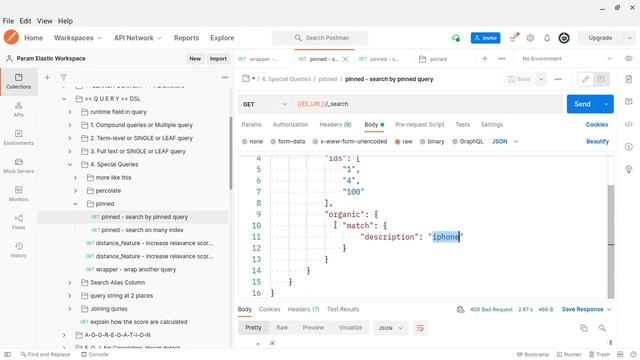
Task: Click the request URL field
Action: (x=427, y=104)
